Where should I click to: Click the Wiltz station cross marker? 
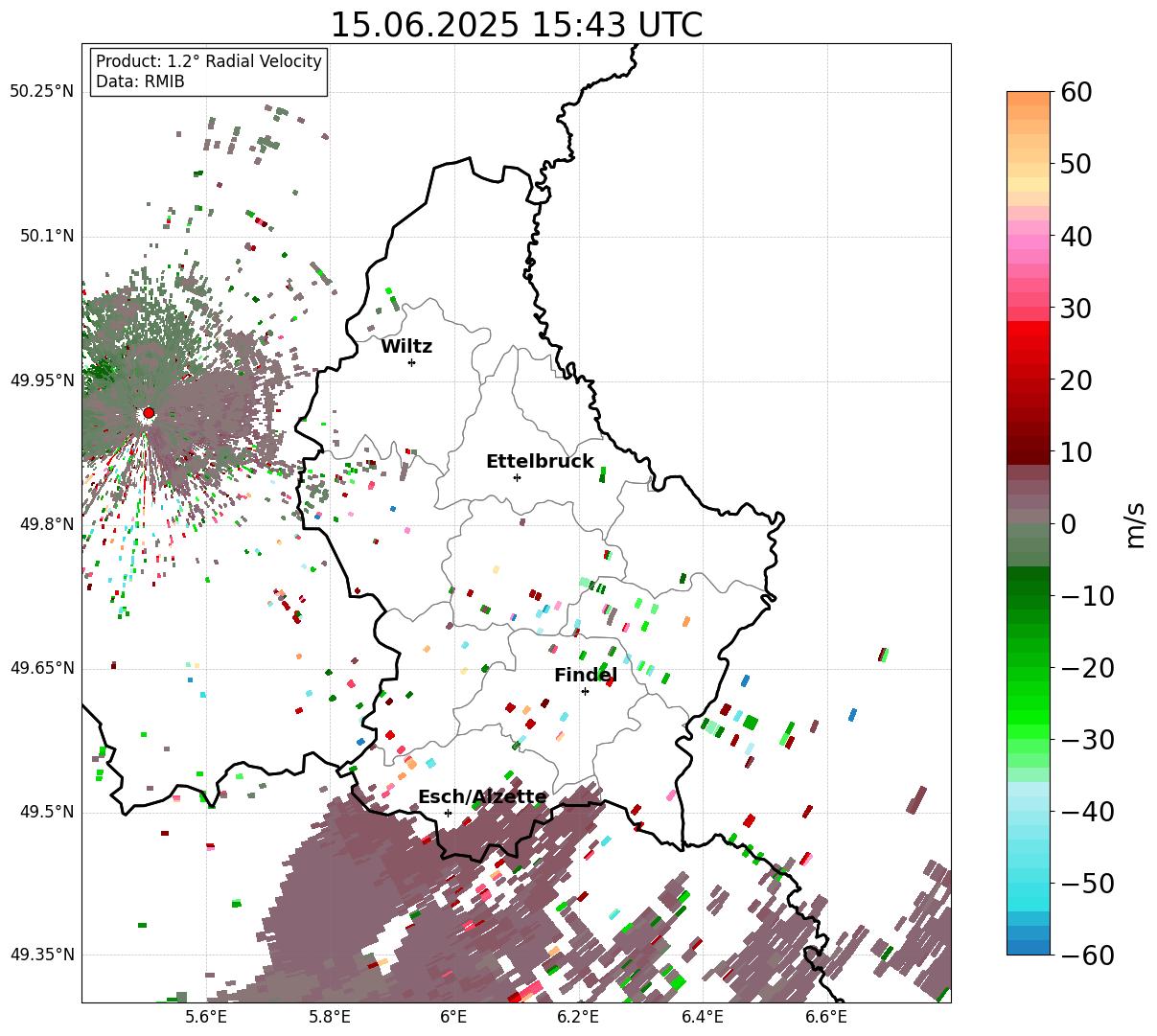coord(412,362)
